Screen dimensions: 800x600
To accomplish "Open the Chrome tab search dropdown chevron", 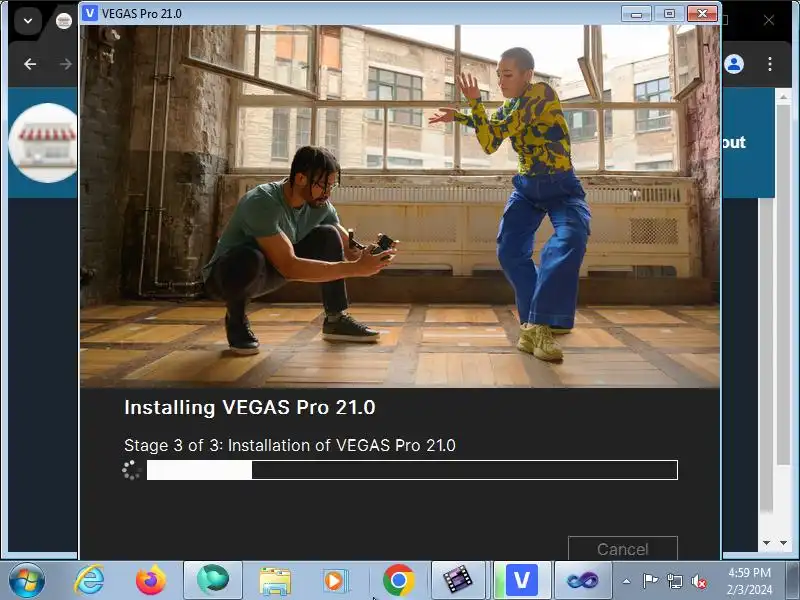I will (28, 21).
